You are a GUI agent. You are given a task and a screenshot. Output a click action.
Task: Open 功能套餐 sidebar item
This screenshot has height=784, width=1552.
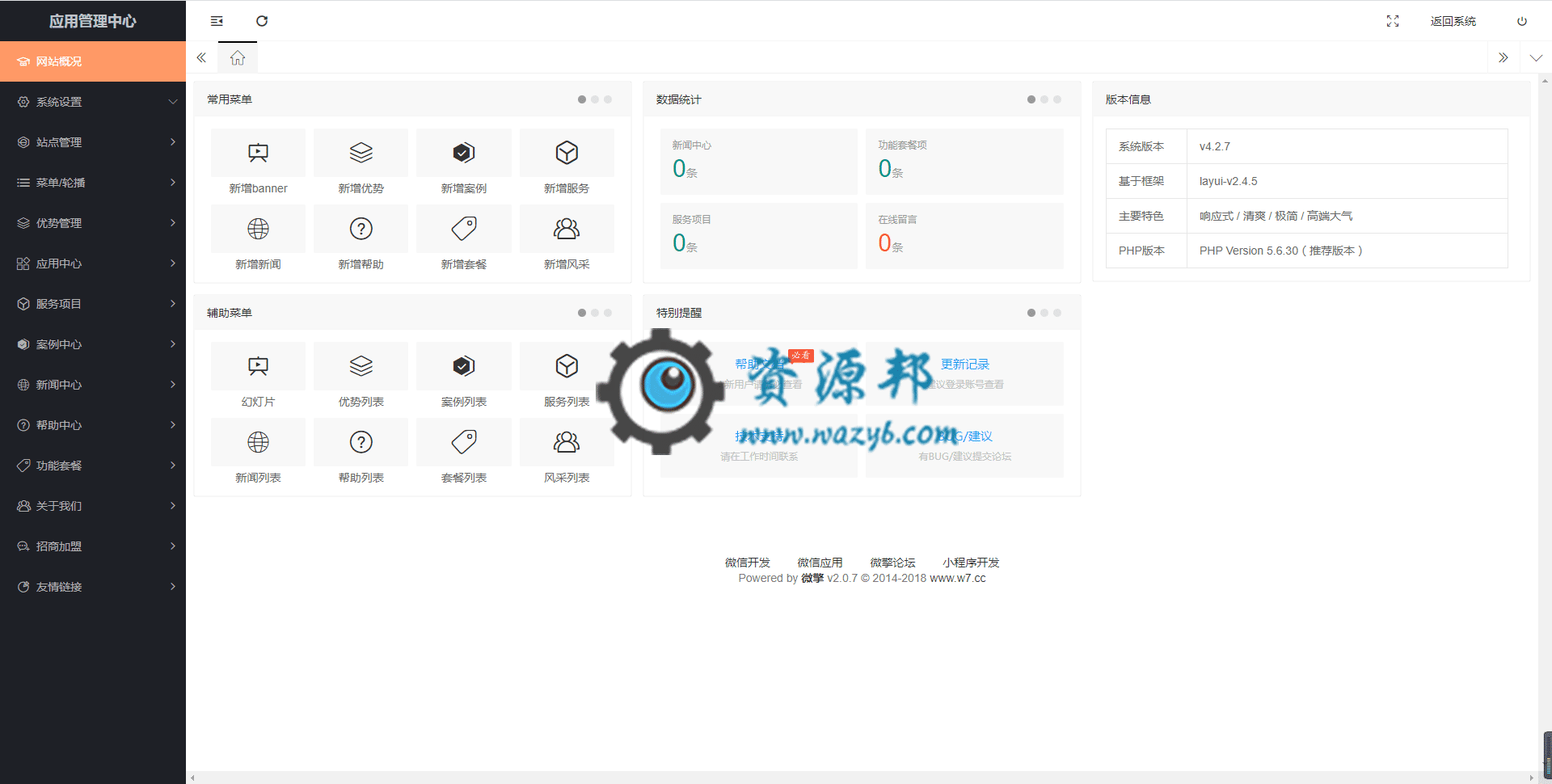click(x=93, y=466)
